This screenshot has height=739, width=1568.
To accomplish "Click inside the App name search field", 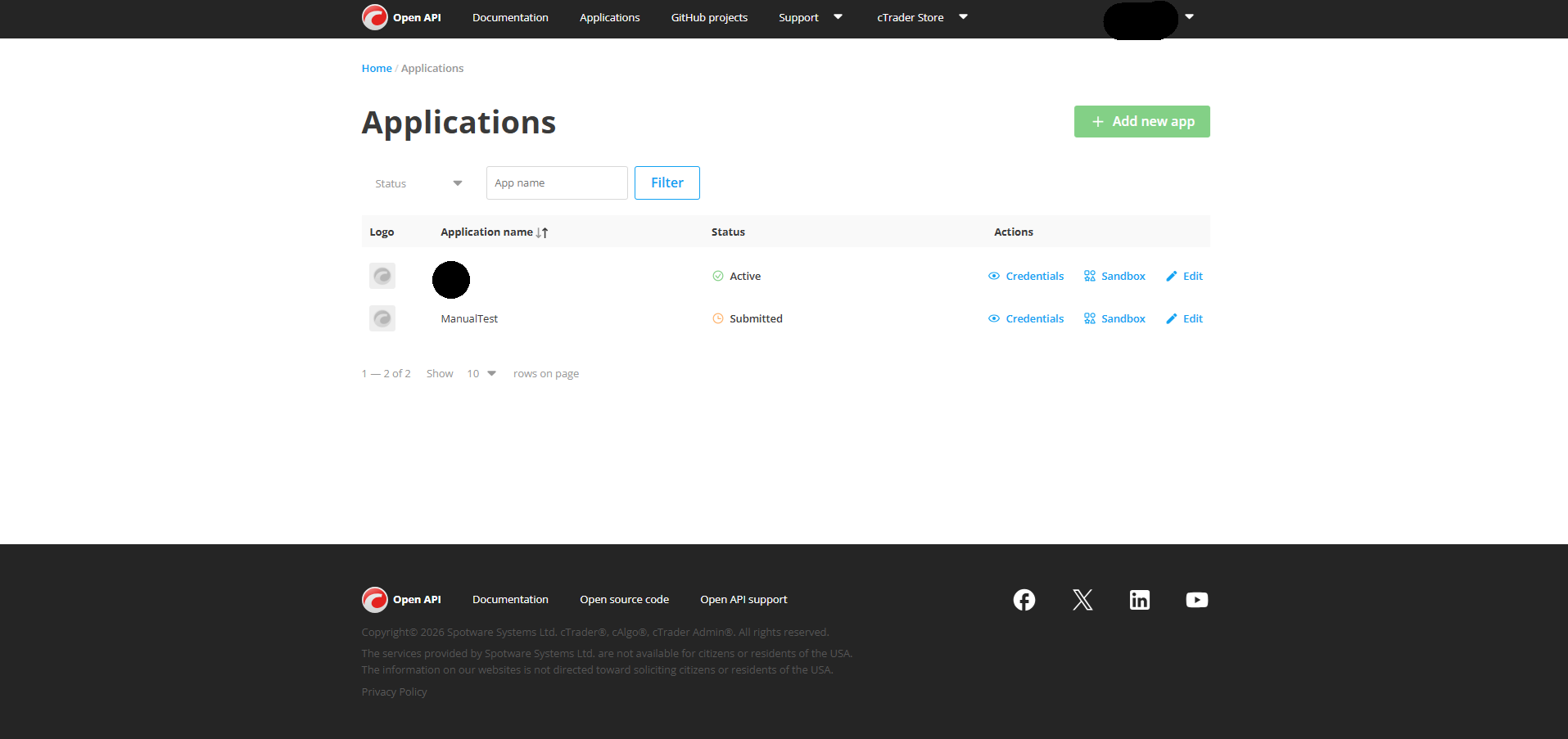I will tap(557, 182).
